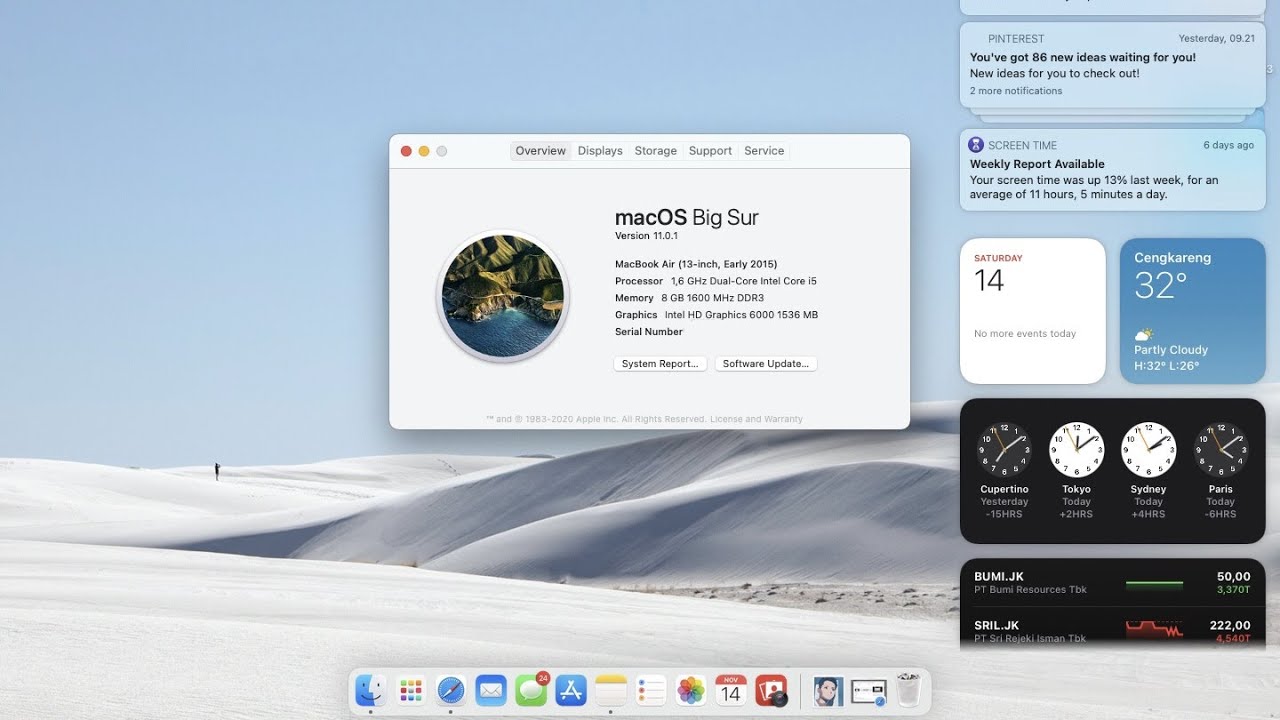Open the SRIL.JK stock row
Screen dimensions: 1280x720
1112,630
